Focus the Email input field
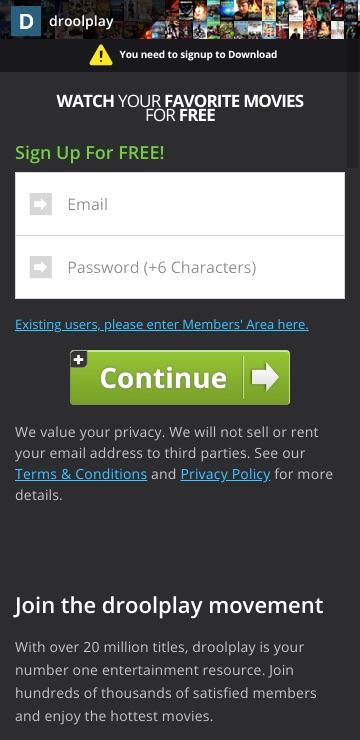 pyautogui.click(x=180, y=204)
